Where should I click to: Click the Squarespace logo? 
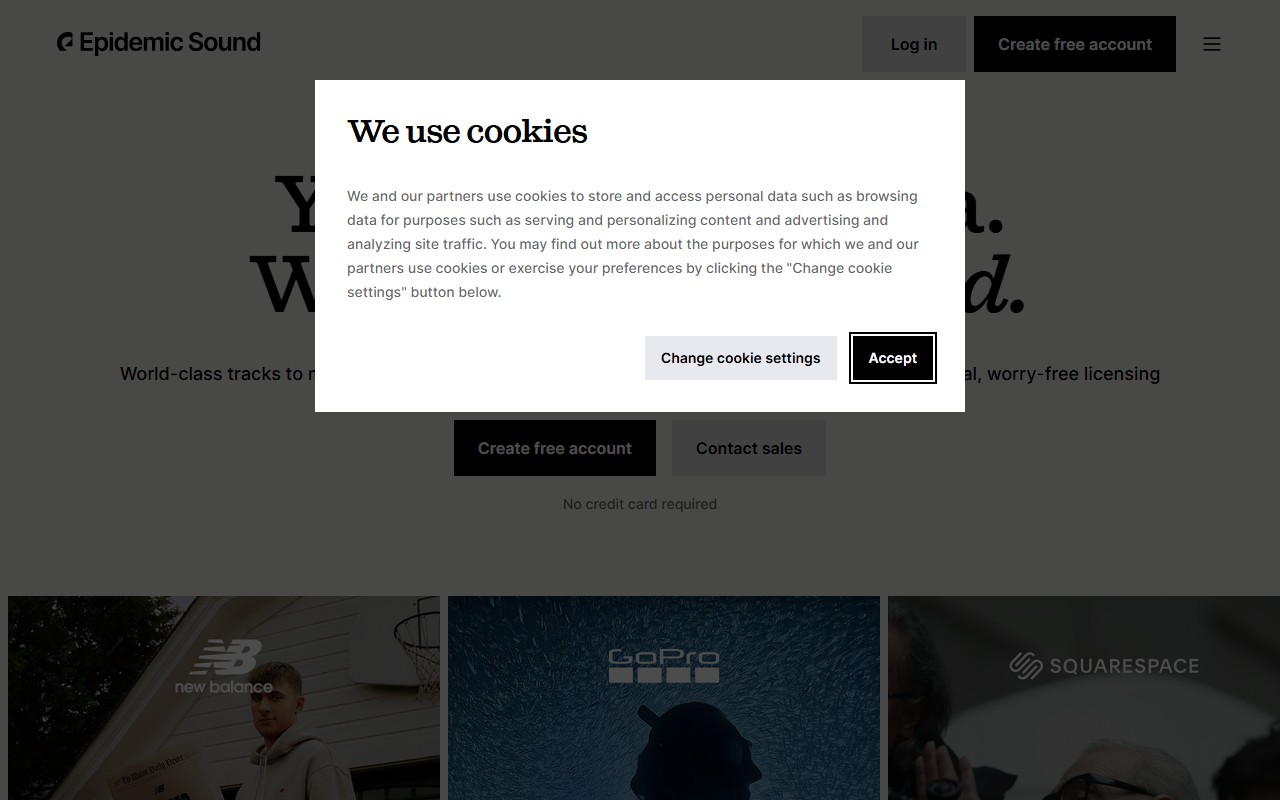(x=1104, y=665)
